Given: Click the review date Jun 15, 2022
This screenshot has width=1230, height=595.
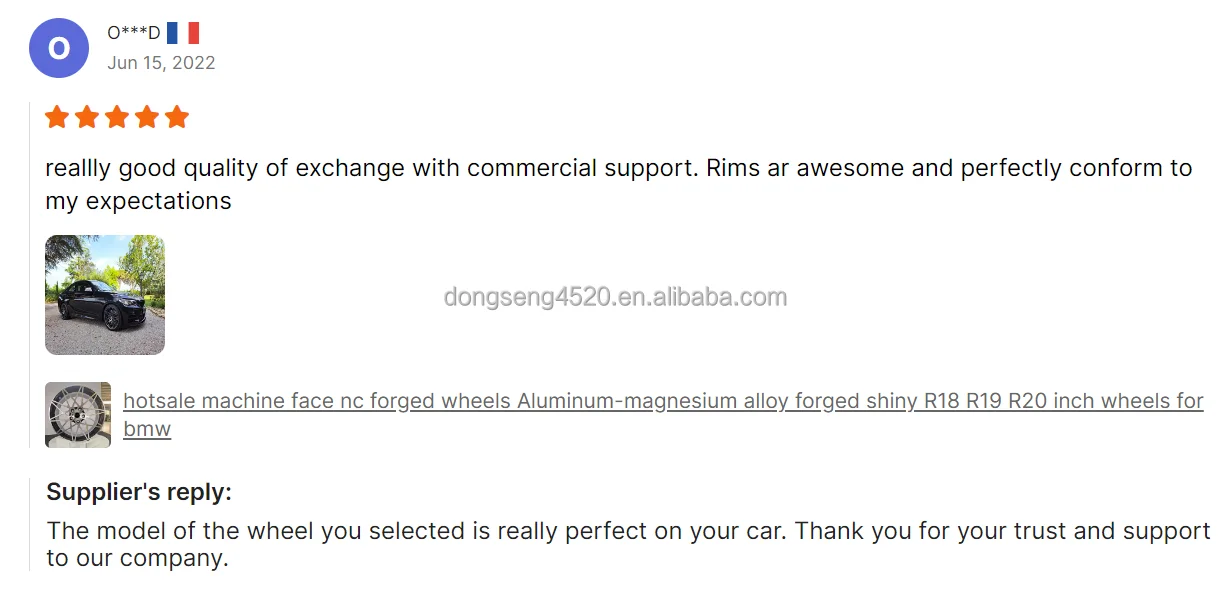Looking at the screenshot, I should (x=161, y=63).
